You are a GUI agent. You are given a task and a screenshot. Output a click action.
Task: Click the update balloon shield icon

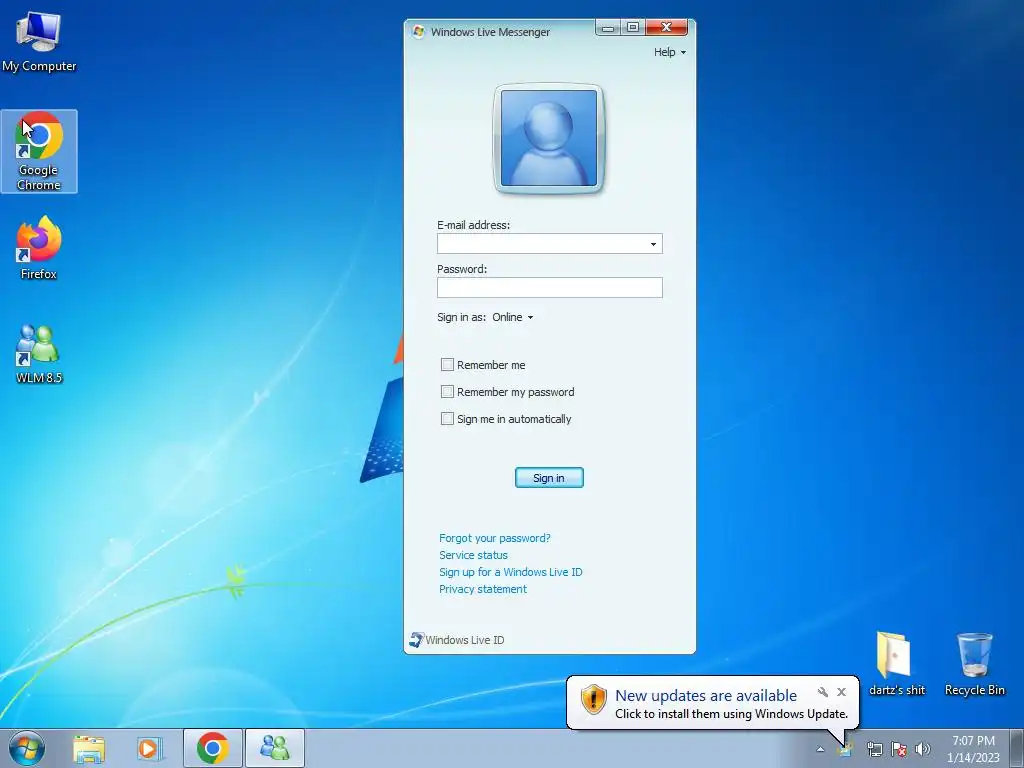593,699
